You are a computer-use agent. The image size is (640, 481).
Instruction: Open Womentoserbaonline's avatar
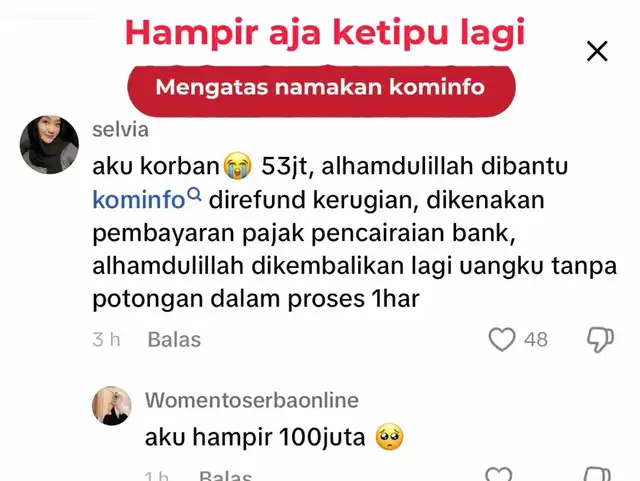[x=112, y=406]
